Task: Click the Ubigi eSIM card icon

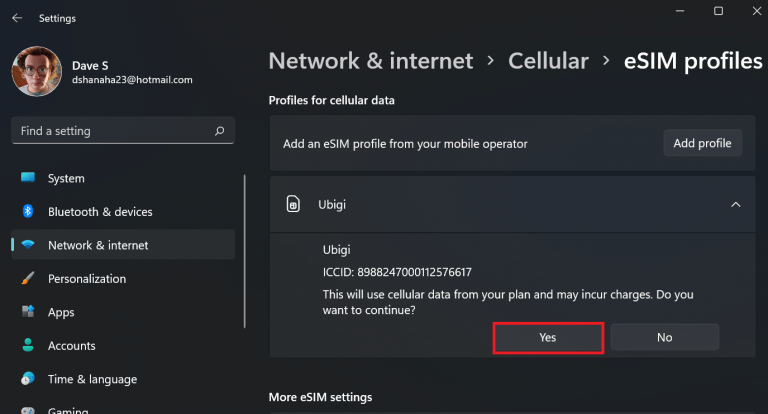Action: tap(293, 204)
